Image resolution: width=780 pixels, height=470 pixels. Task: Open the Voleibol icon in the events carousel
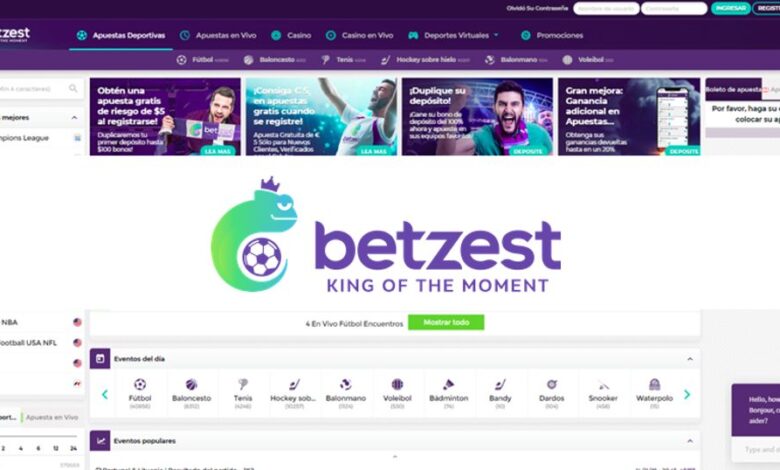pos(397,384)
